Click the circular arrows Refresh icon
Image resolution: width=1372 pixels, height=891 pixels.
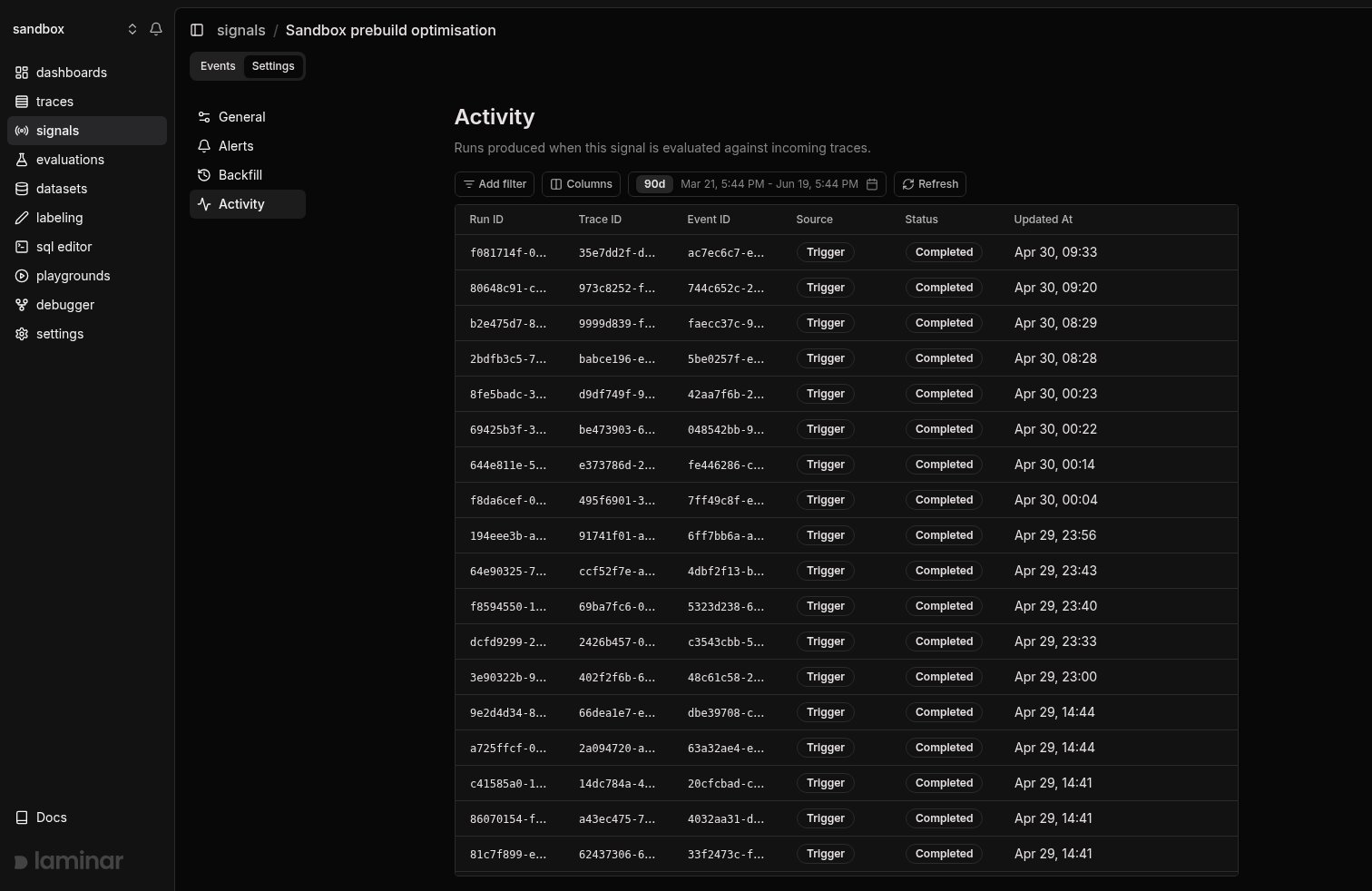[x=908, y=184]
